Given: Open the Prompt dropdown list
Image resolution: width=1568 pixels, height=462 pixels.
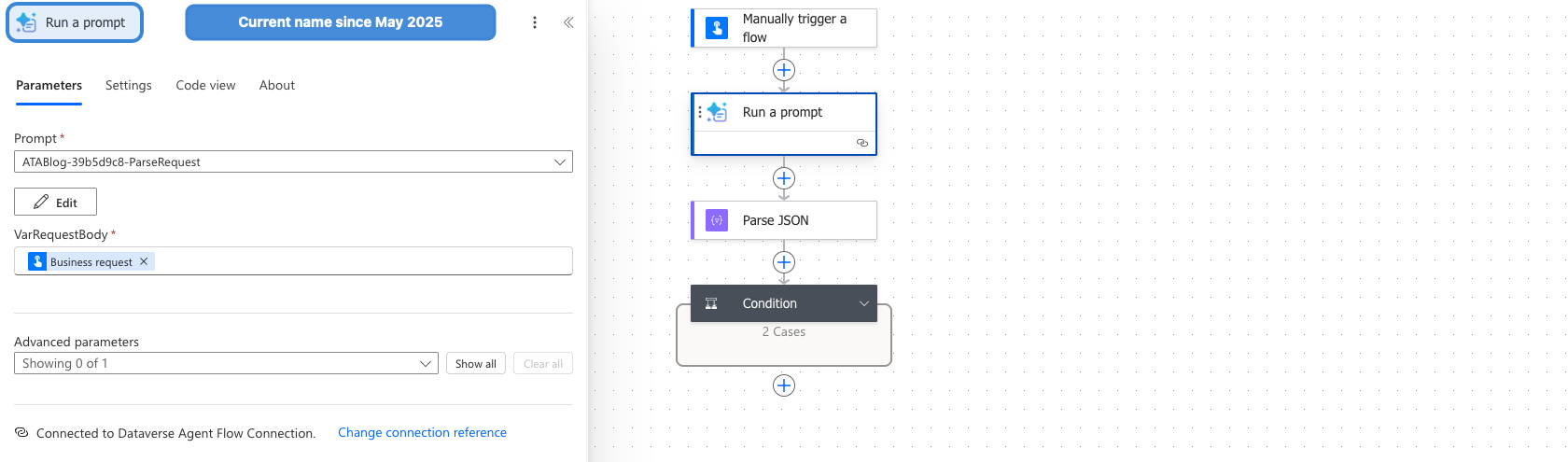Looking at the screenshot, I should point(293,161).
